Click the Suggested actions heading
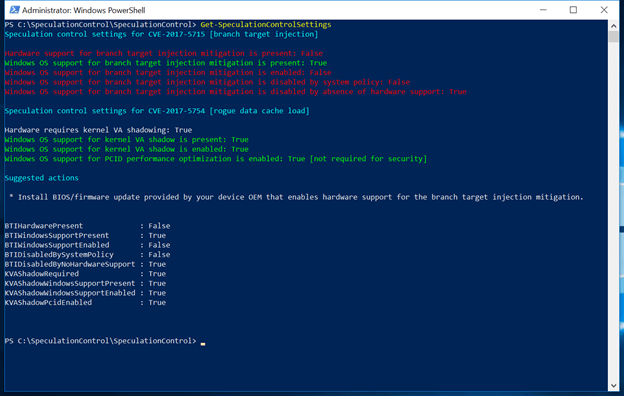The image size is (624, 396). tap(41, 178)
